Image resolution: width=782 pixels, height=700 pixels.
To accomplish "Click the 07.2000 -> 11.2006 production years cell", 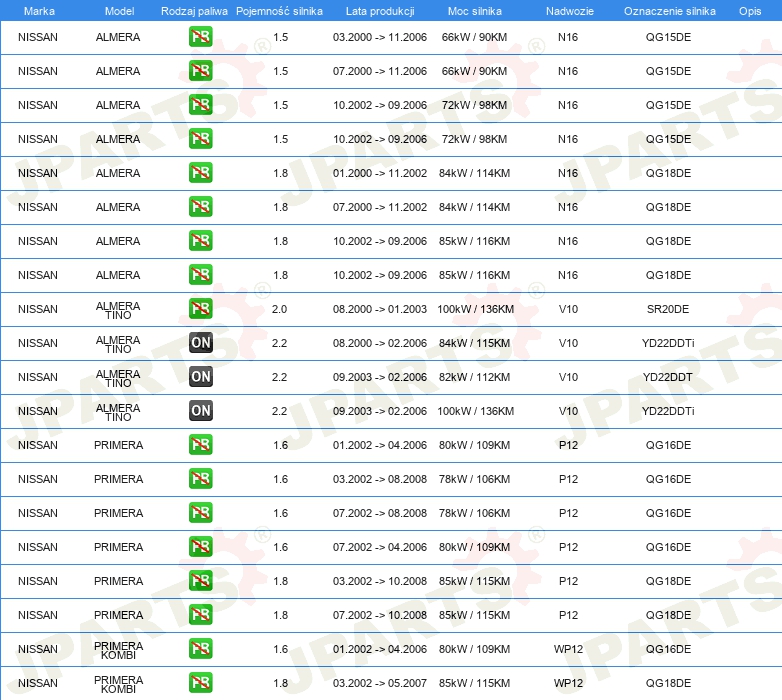I will click(x=380, y=71).
